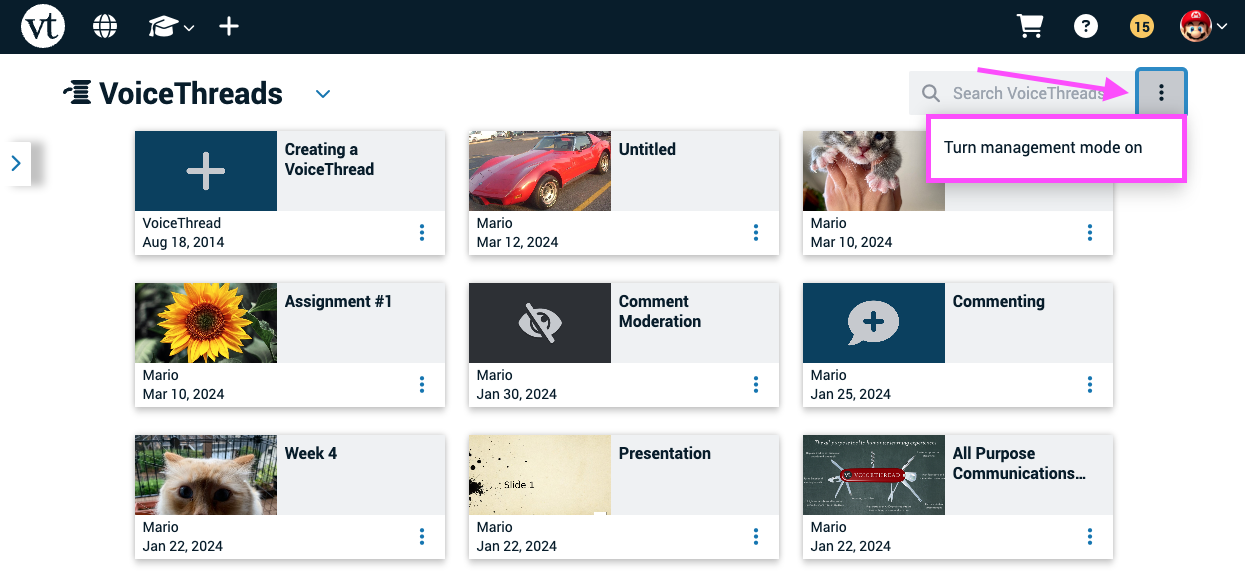The image size is (1245, 579).
Task: Open the Mario avatar account menu
Action: pyautogui.click(x=1204, y=26)
